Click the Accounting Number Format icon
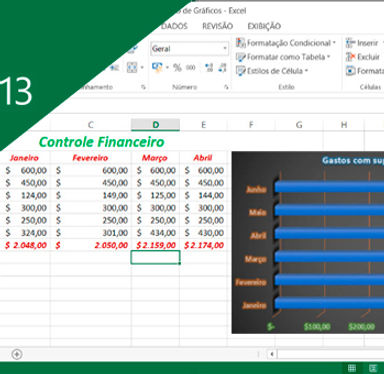 pyautogui.click(x=157, y=68)
